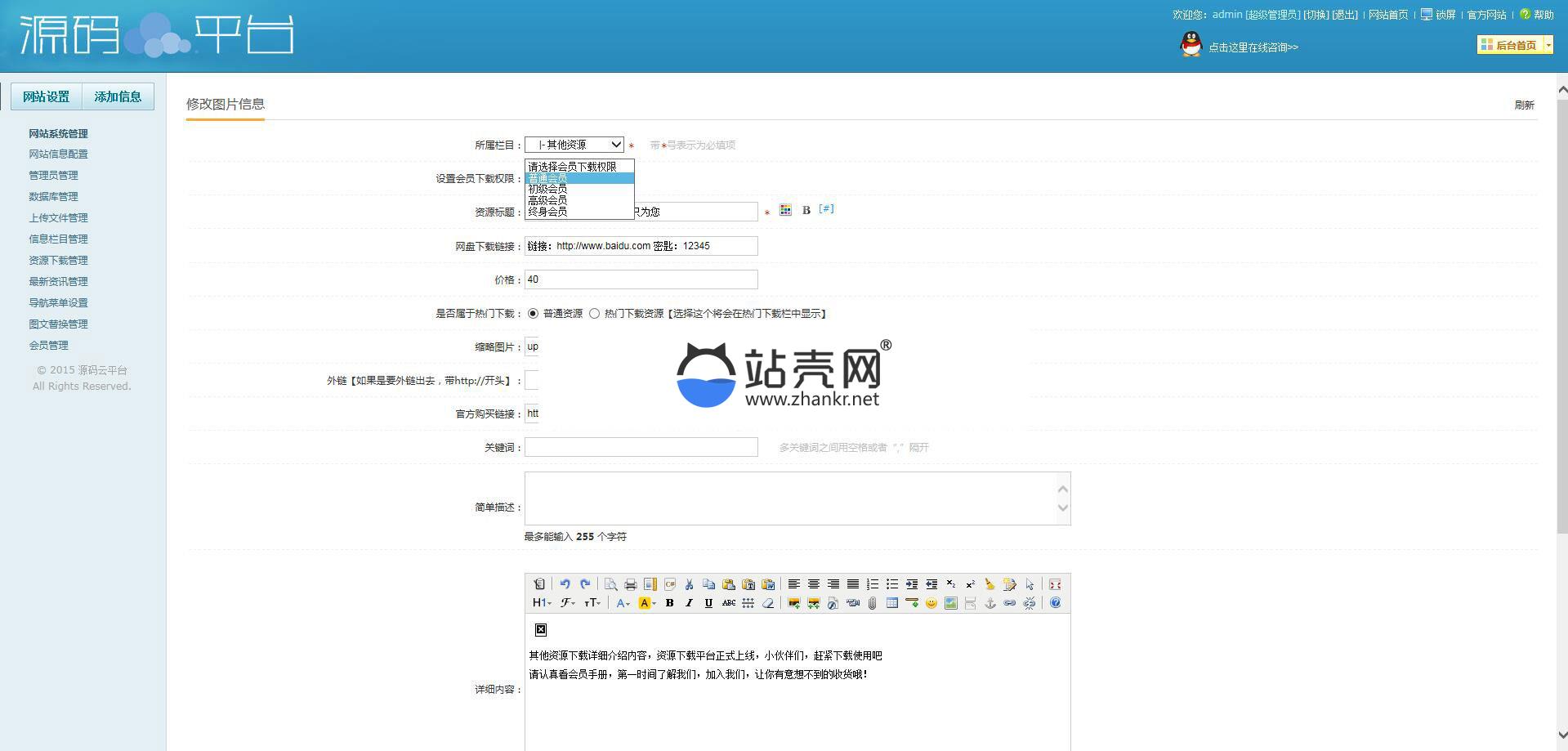The image size is (1568, 751).
Task: Select the 热门下载资源 radio button
Action: coord(594,314)
